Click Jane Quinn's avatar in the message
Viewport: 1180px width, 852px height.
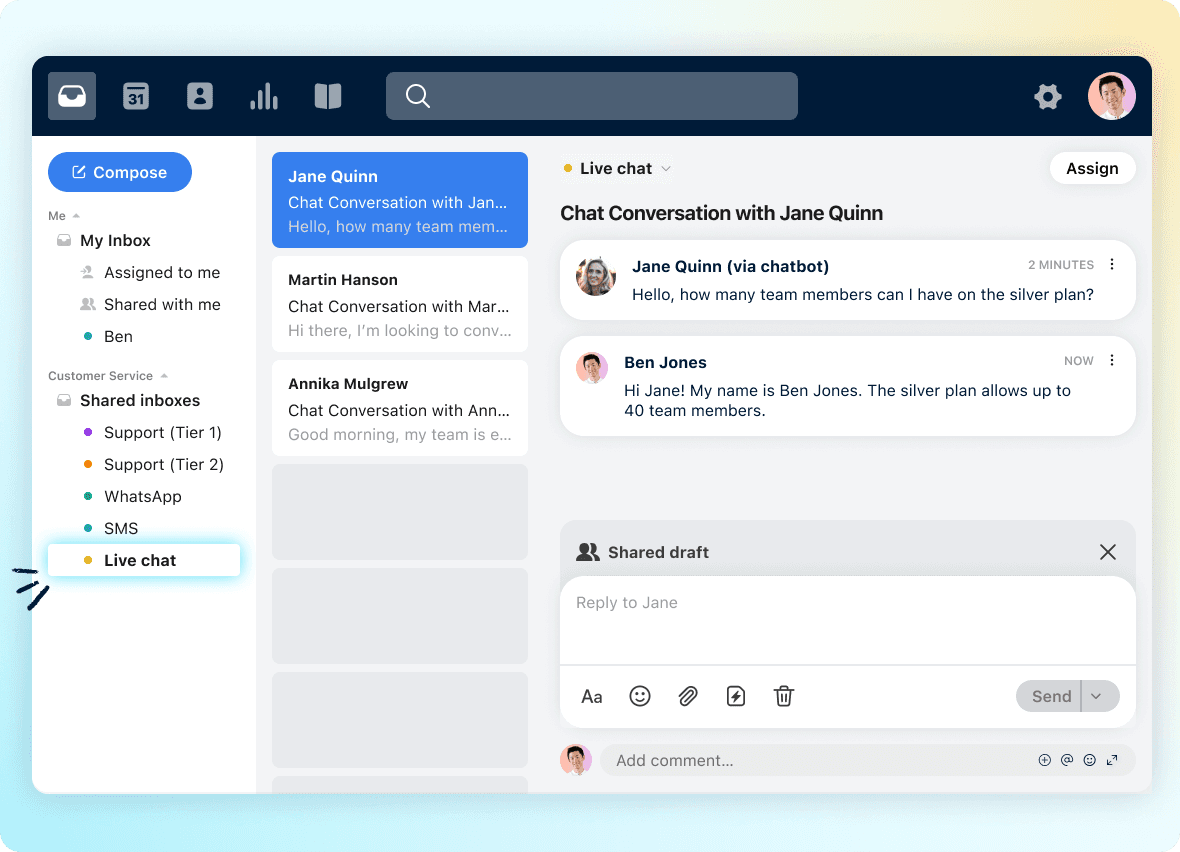click(596, 276)
